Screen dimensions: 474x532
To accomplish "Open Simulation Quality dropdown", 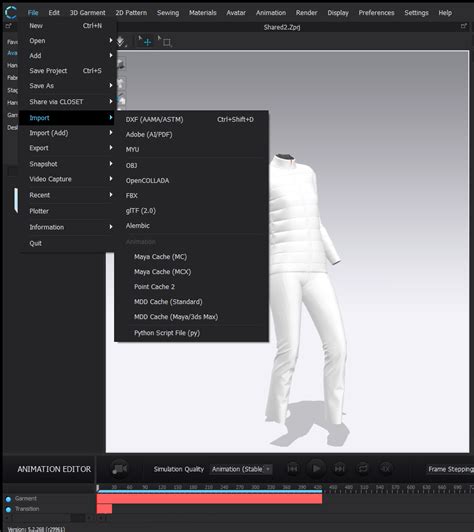I will [241, 469].
